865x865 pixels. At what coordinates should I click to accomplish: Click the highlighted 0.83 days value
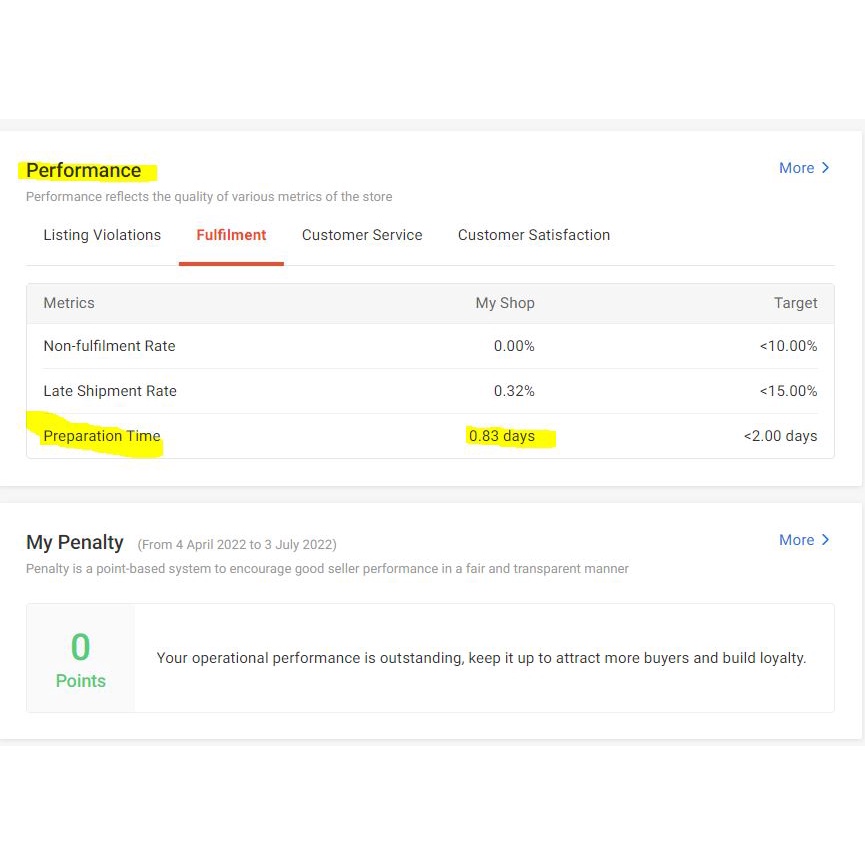pos(502,436)
